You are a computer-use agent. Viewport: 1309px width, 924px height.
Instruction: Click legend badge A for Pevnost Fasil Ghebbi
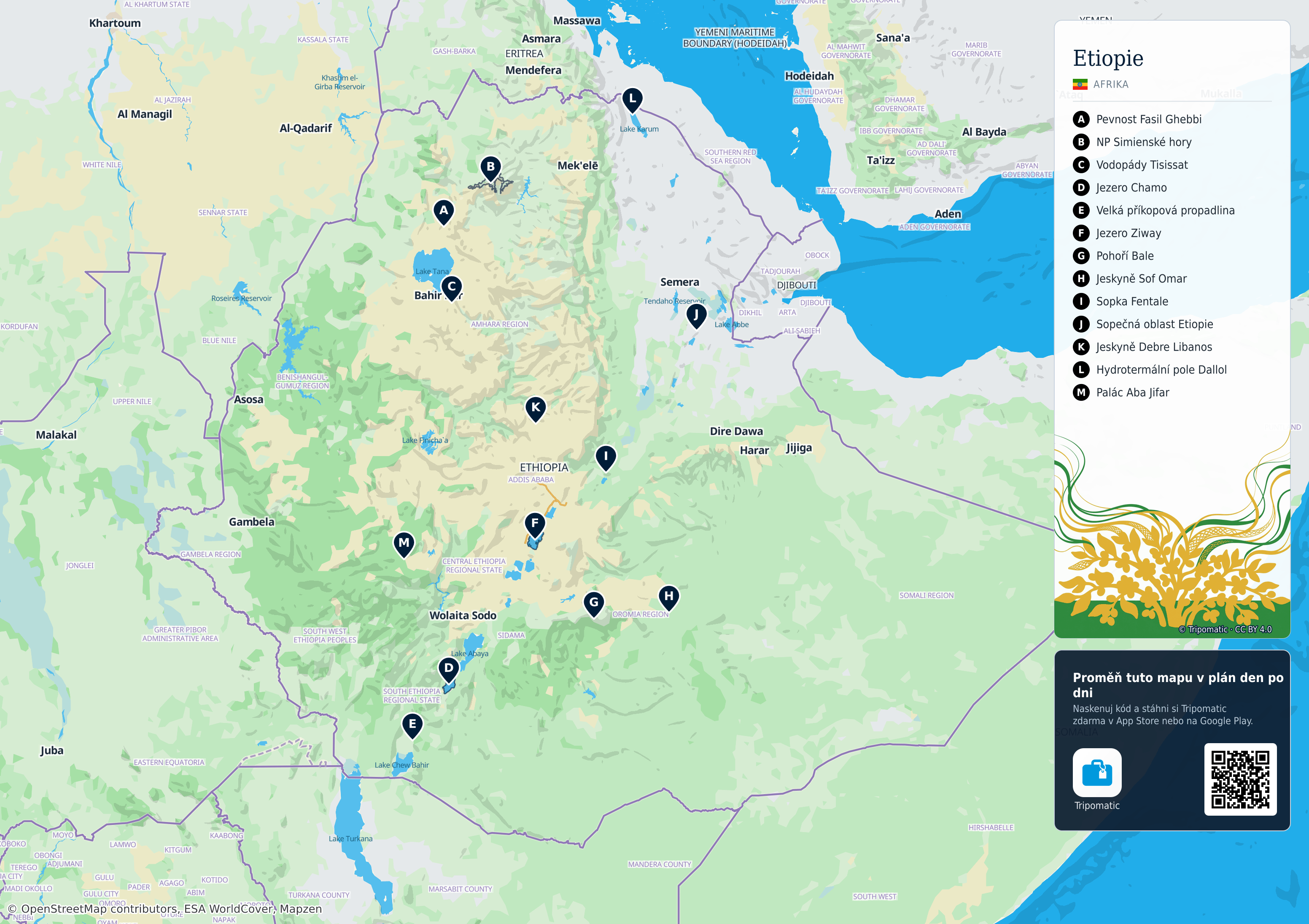click(1081, 119)
